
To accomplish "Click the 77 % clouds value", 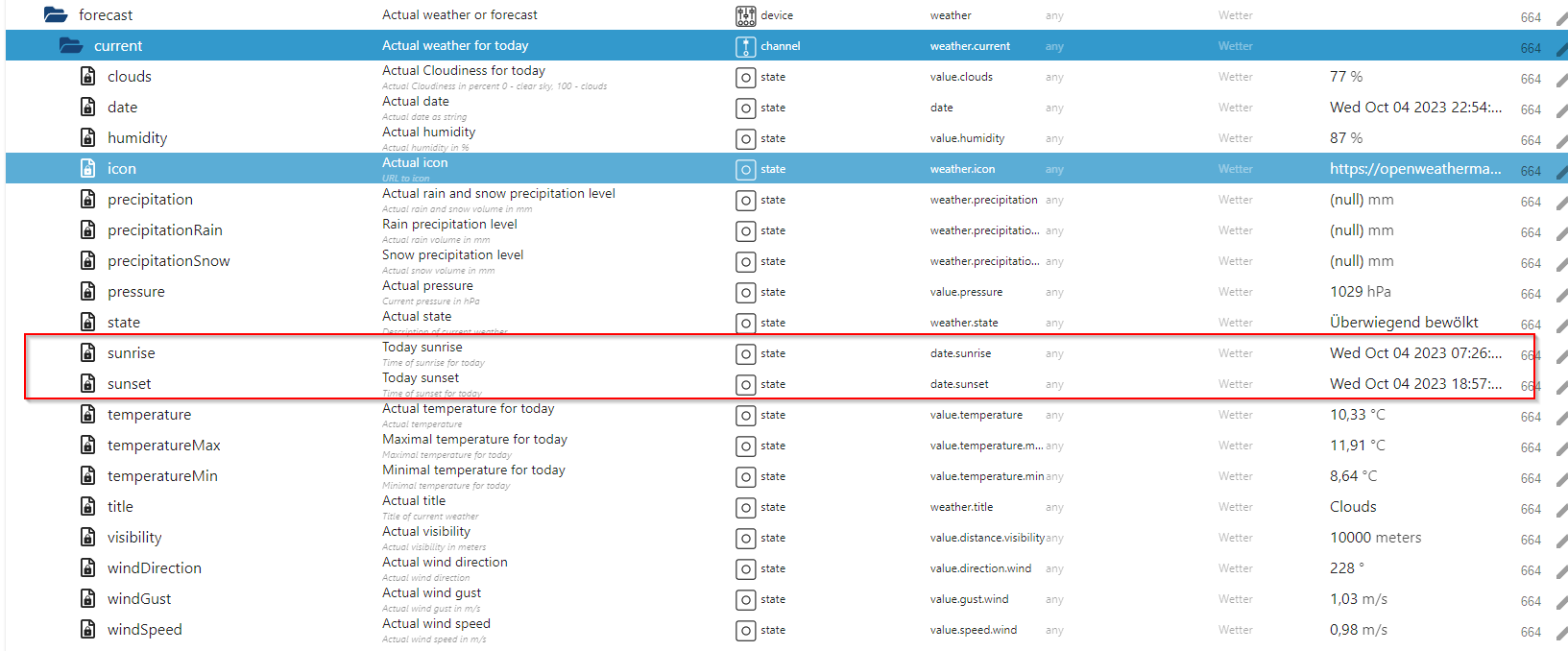I will 1346,76.
